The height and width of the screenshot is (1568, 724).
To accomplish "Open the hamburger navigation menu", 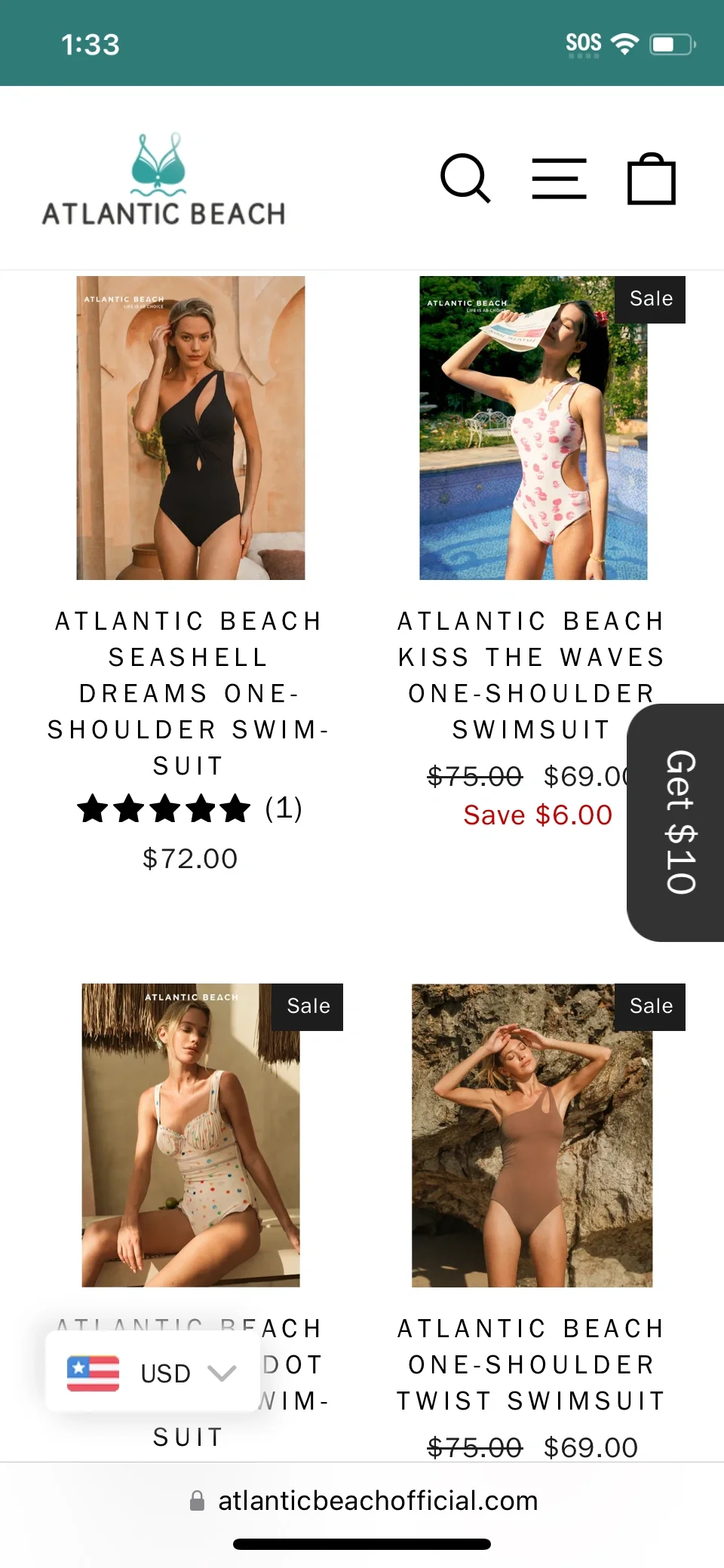I will (559, 179).
